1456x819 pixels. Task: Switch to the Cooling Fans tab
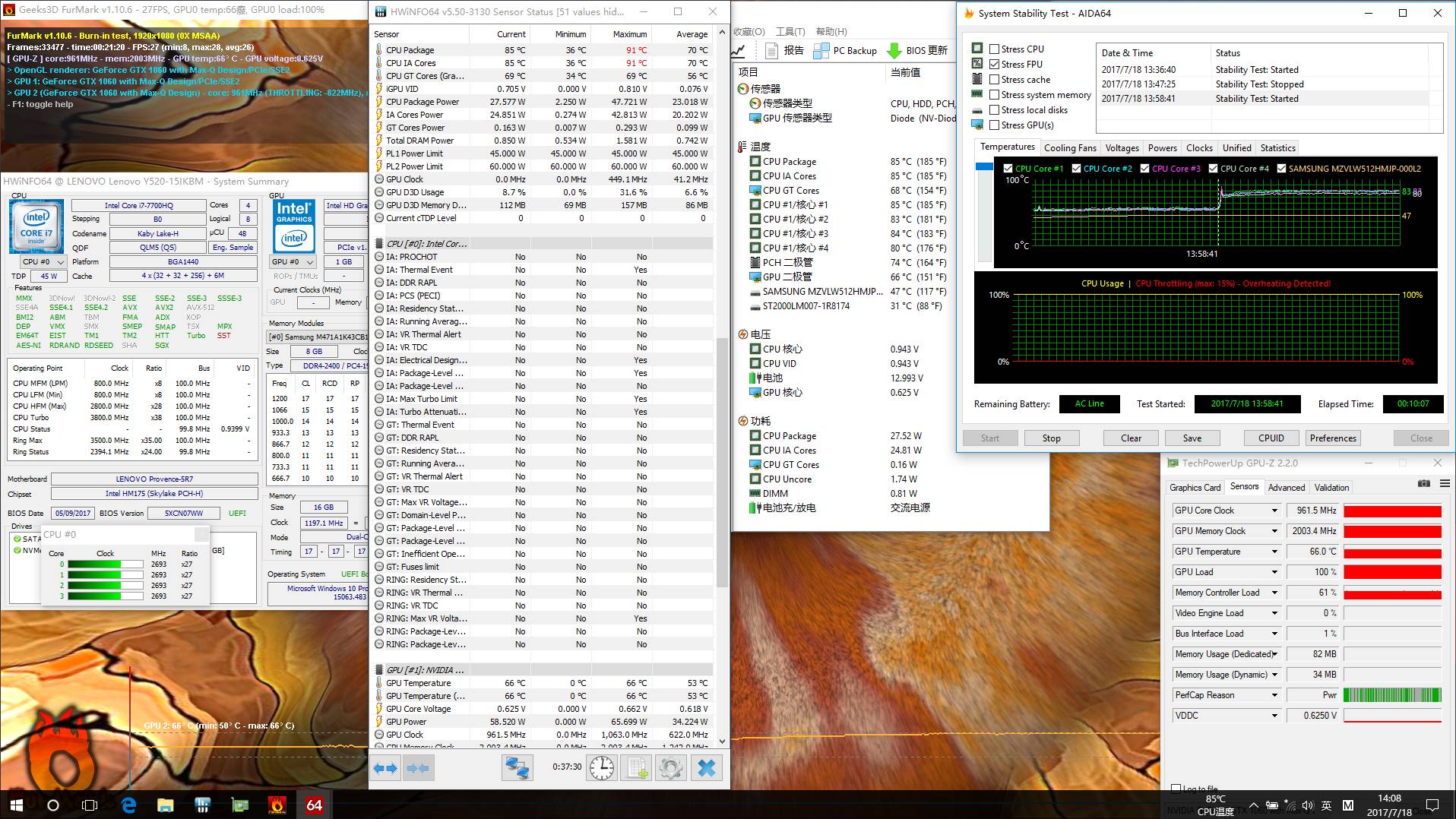pyautogui.click(x=1070, y=148)
